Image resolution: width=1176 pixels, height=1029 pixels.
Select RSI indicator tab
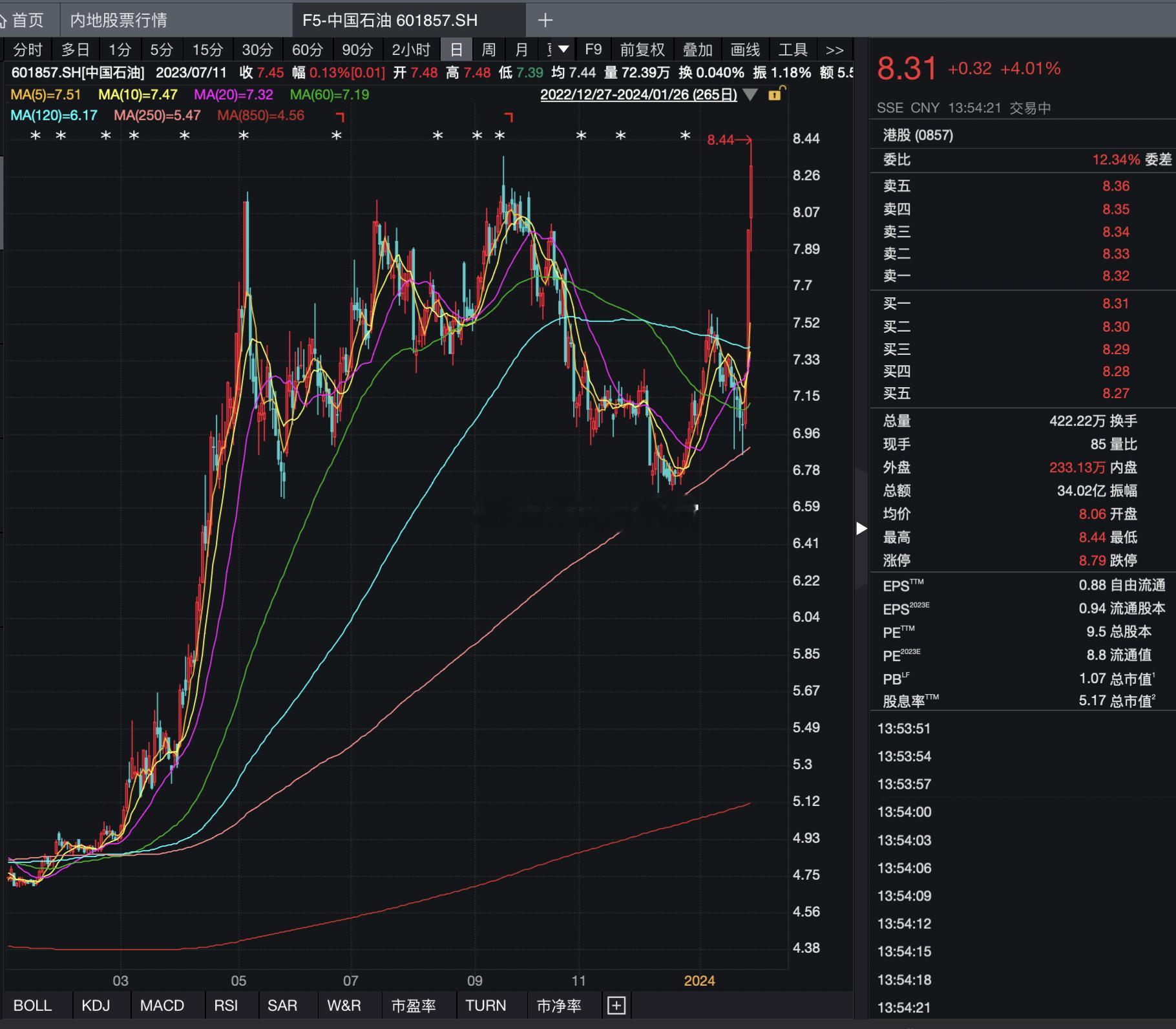click(226, 1006)
